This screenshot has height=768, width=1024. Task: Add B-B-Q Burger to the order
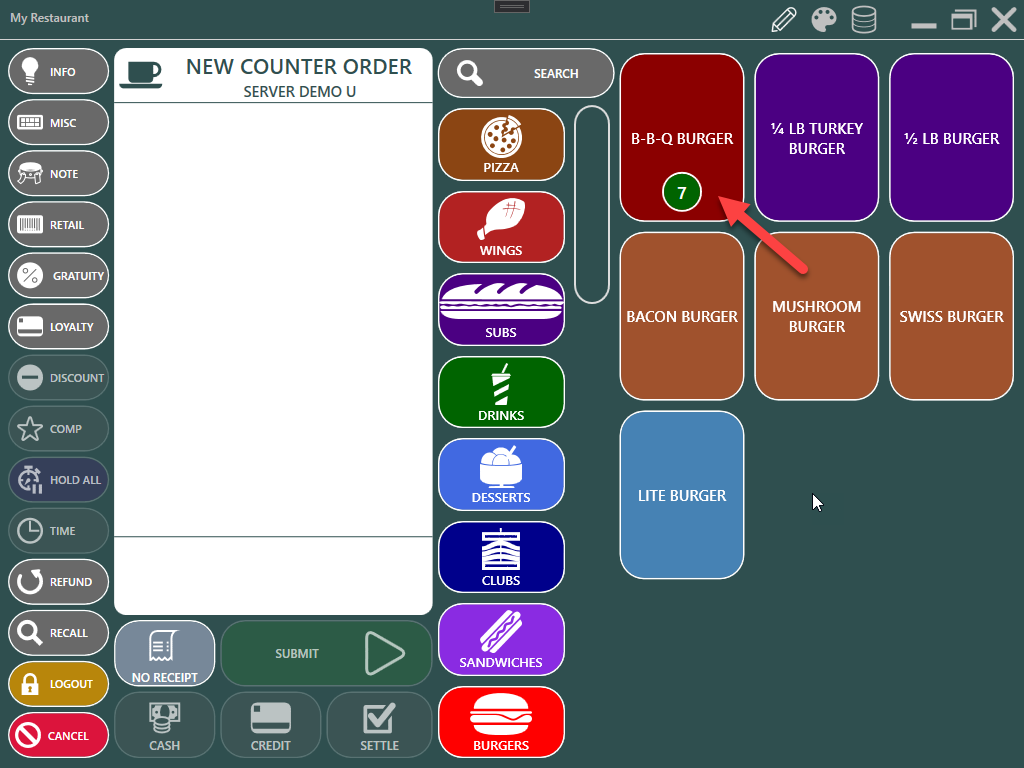[x=682, y=138]
